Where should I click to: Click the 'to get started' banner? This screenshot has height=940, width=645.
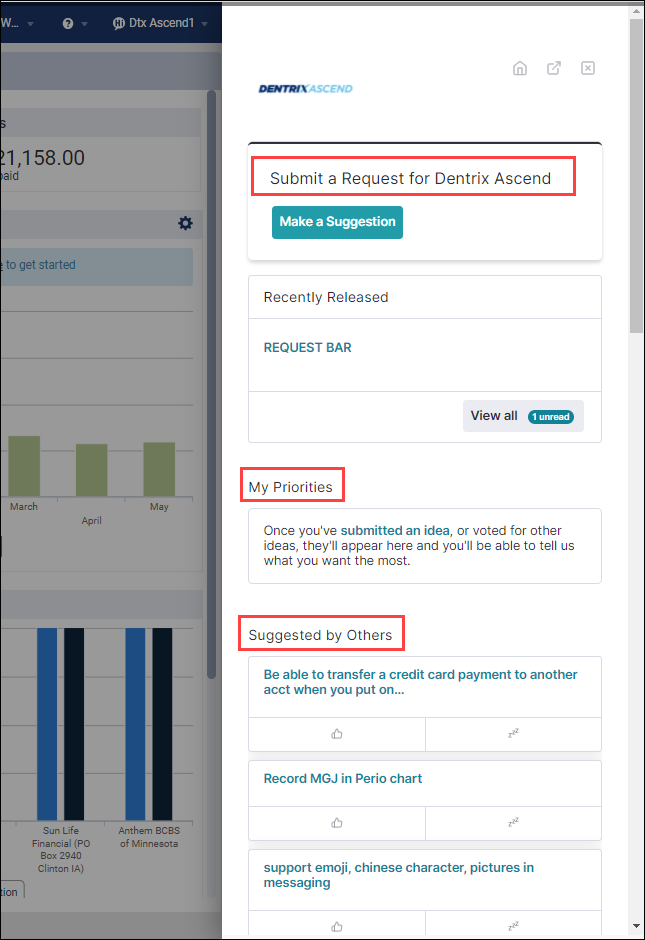(x=97, y=266)
